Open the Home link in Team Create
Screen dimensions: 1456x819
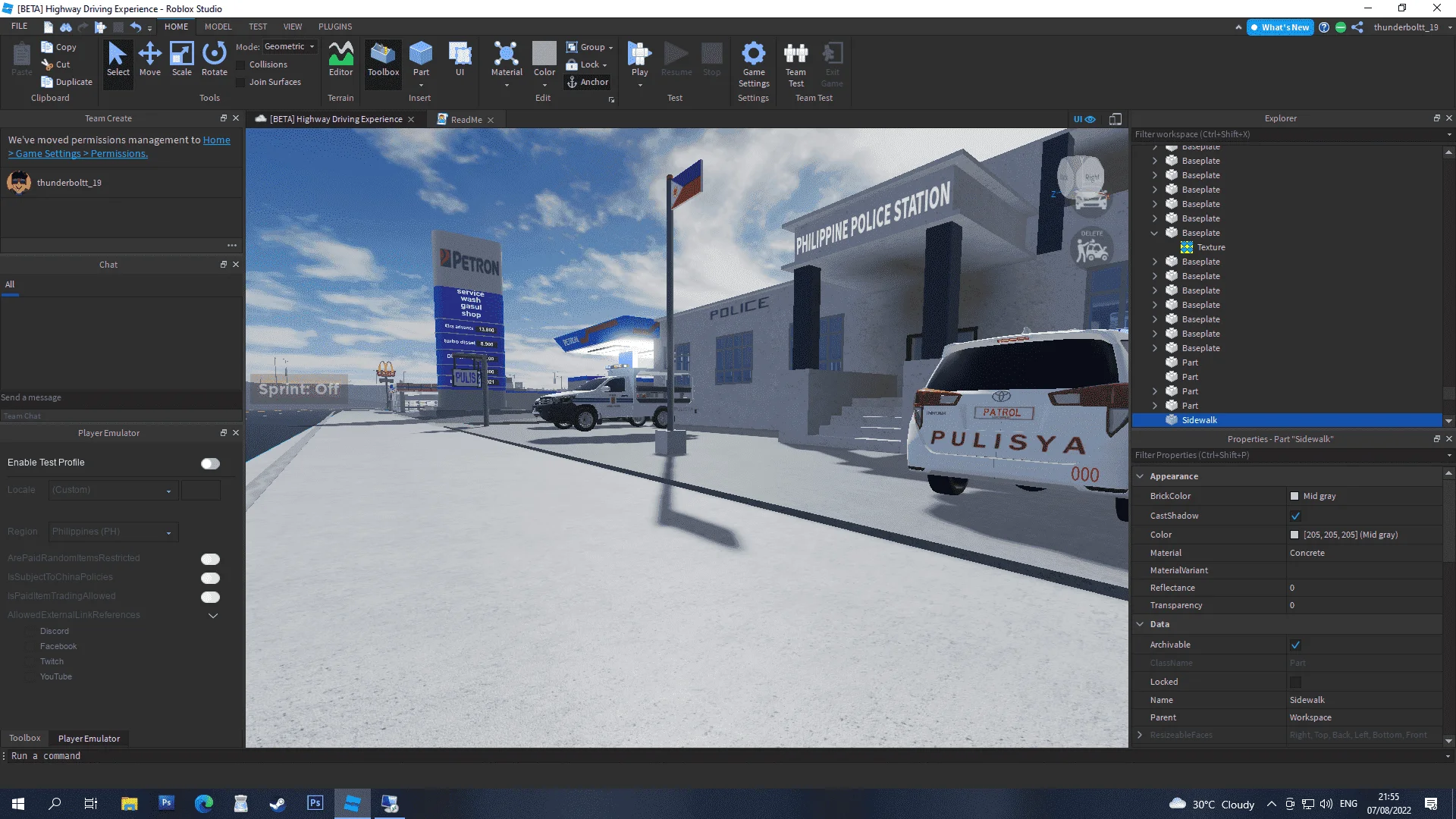point(216,140)
